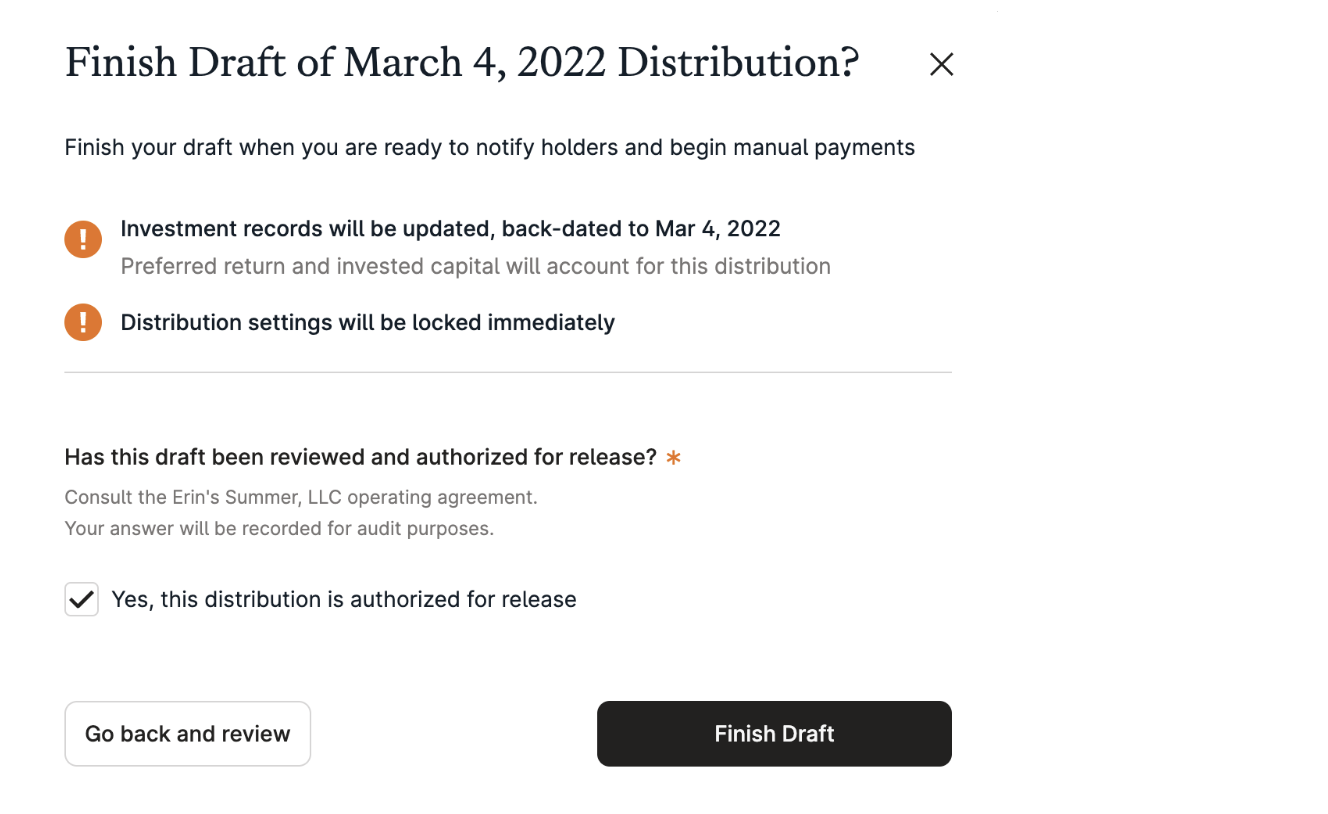Click label 'Yes, this distribution is authorized for release'

click(344, 600)
